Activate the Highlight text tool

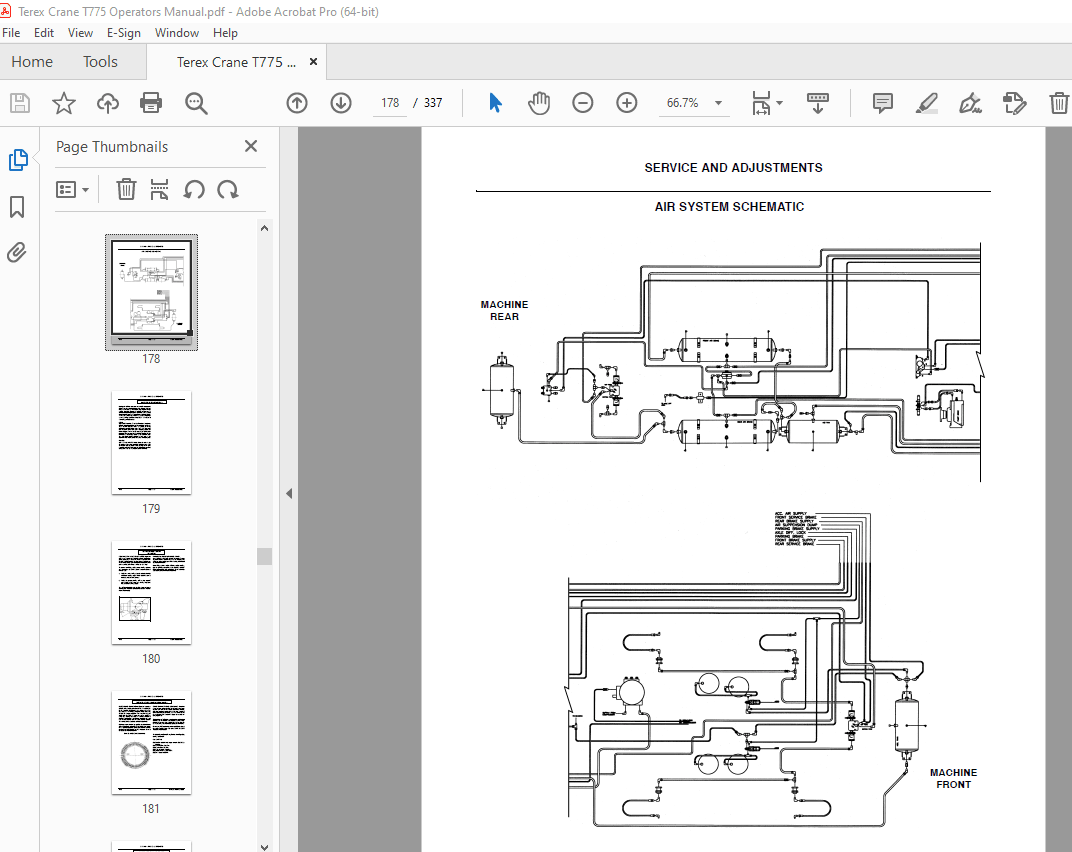(x=926, y=102)
